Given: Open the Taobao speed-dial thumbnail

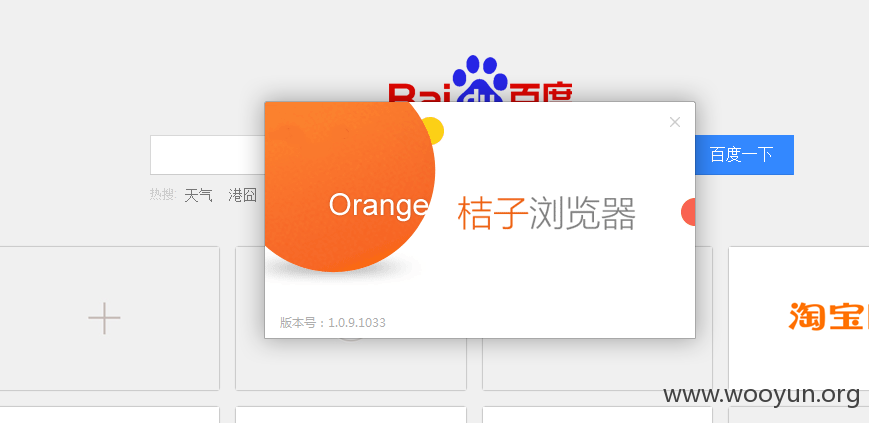Looking at the screenshot, I should coord(799,318).
